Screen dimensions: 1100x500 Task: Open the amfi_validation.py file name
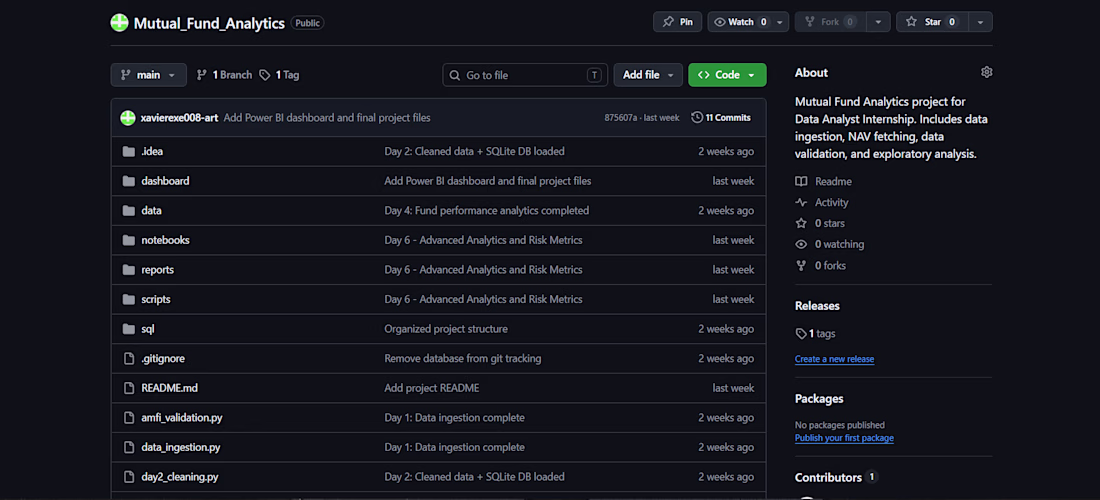coord(182,418)
